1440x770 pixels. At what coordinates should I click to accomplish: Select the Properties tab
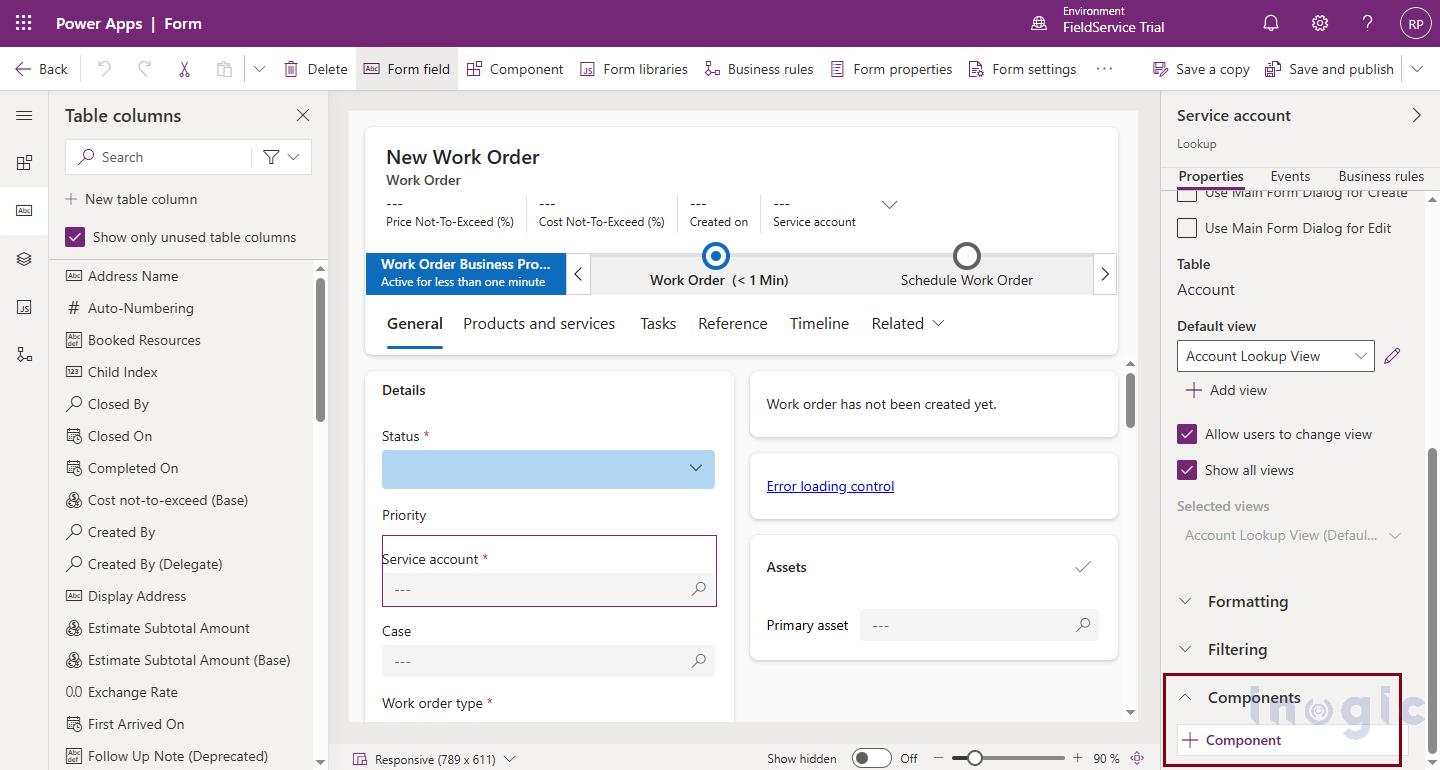click(1211, 176)
